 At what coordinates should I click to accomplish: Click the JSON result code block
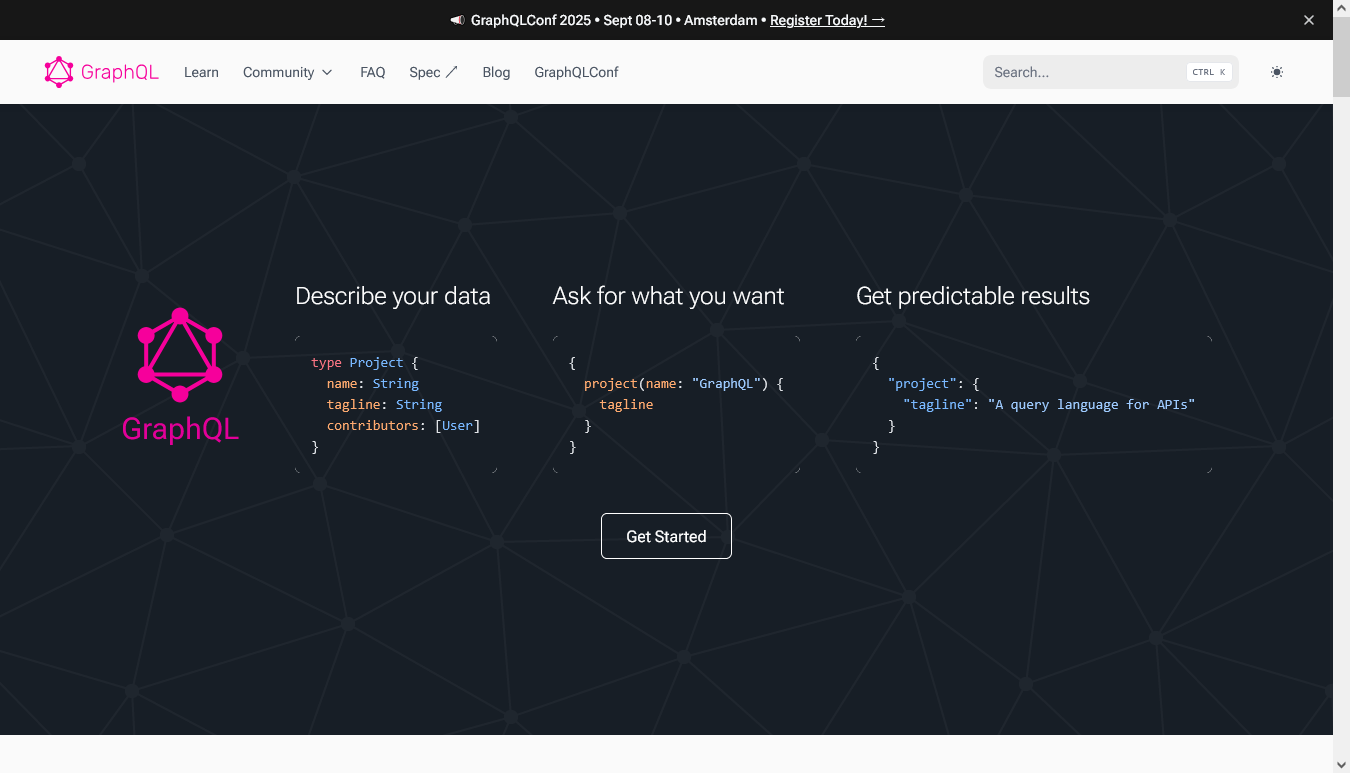1033,405
